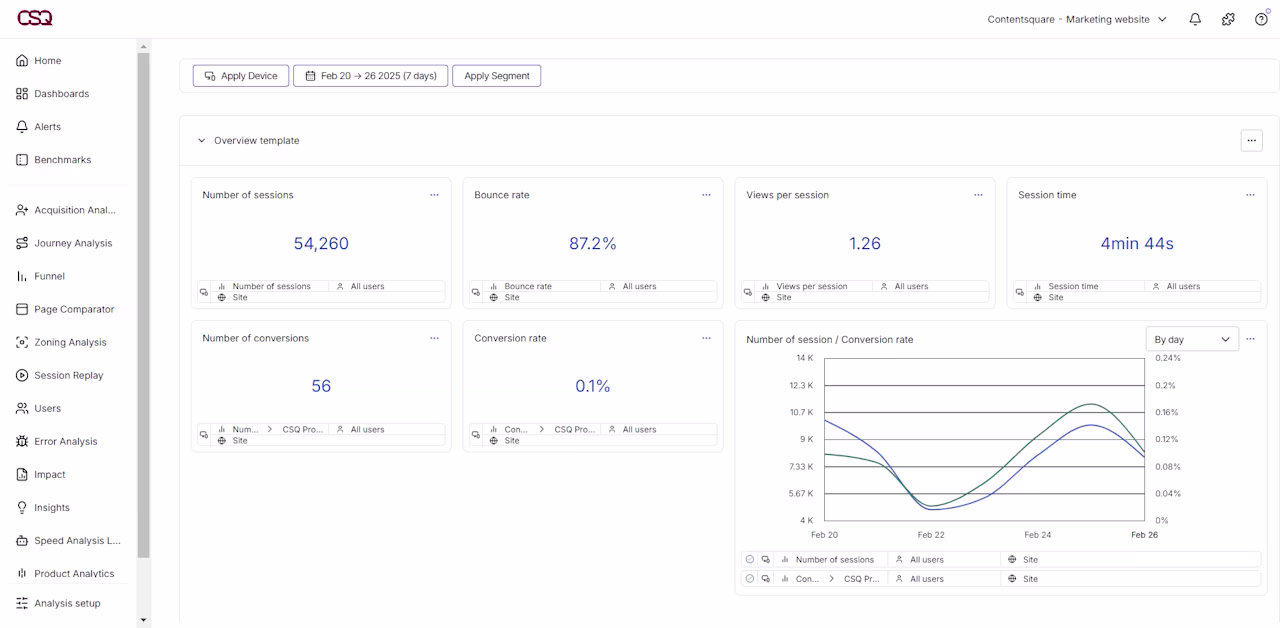Click the 87.2% bounce rate value
This screenshot has width=1280, height=628.
point(593,243)
